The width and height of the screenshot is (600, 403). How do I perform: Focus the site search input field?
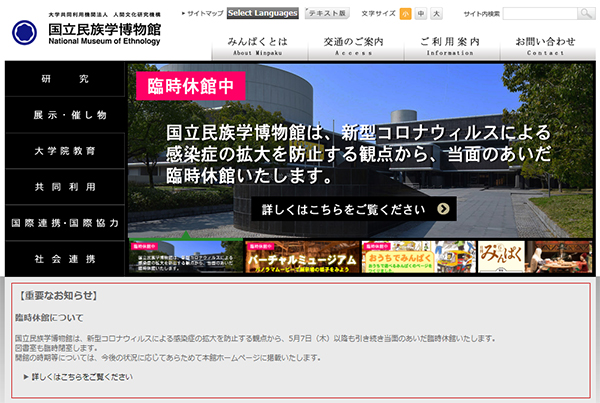(x=540, y=14)
